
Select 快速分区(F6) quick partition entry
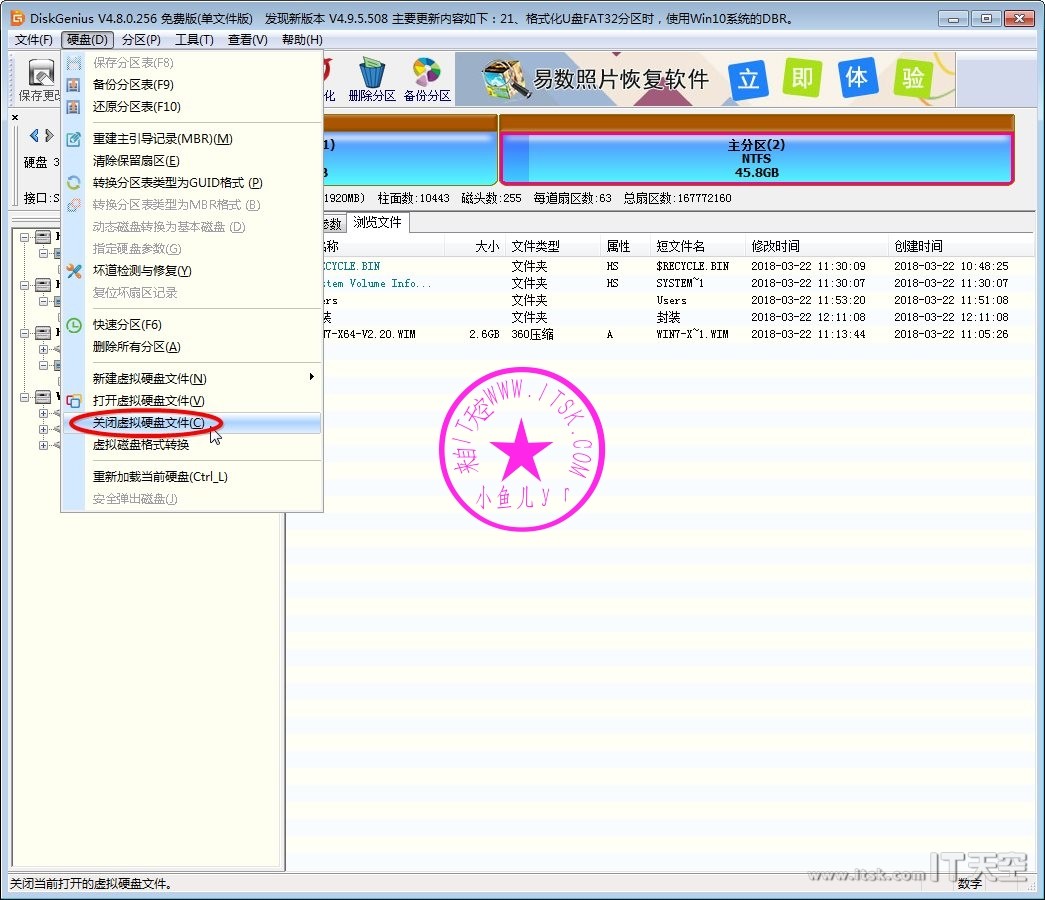[127, 325]
